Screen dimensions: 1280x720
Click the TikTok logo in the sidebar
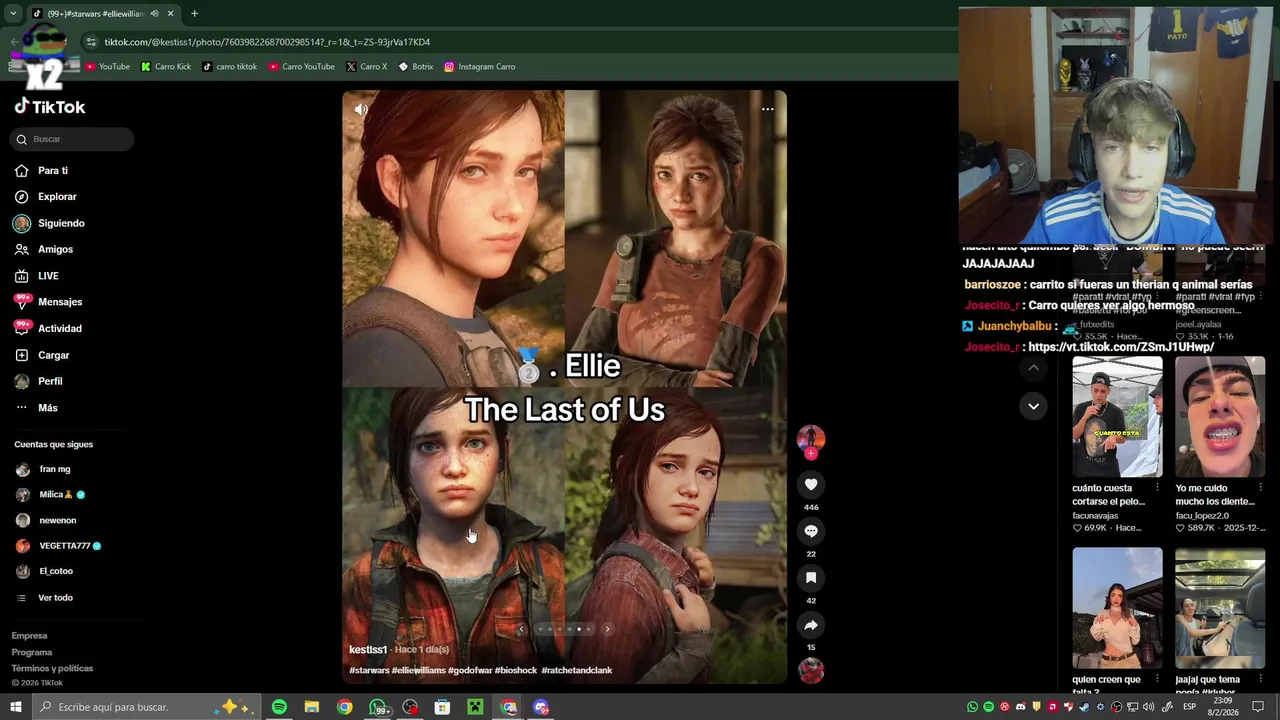click(50, 107)
